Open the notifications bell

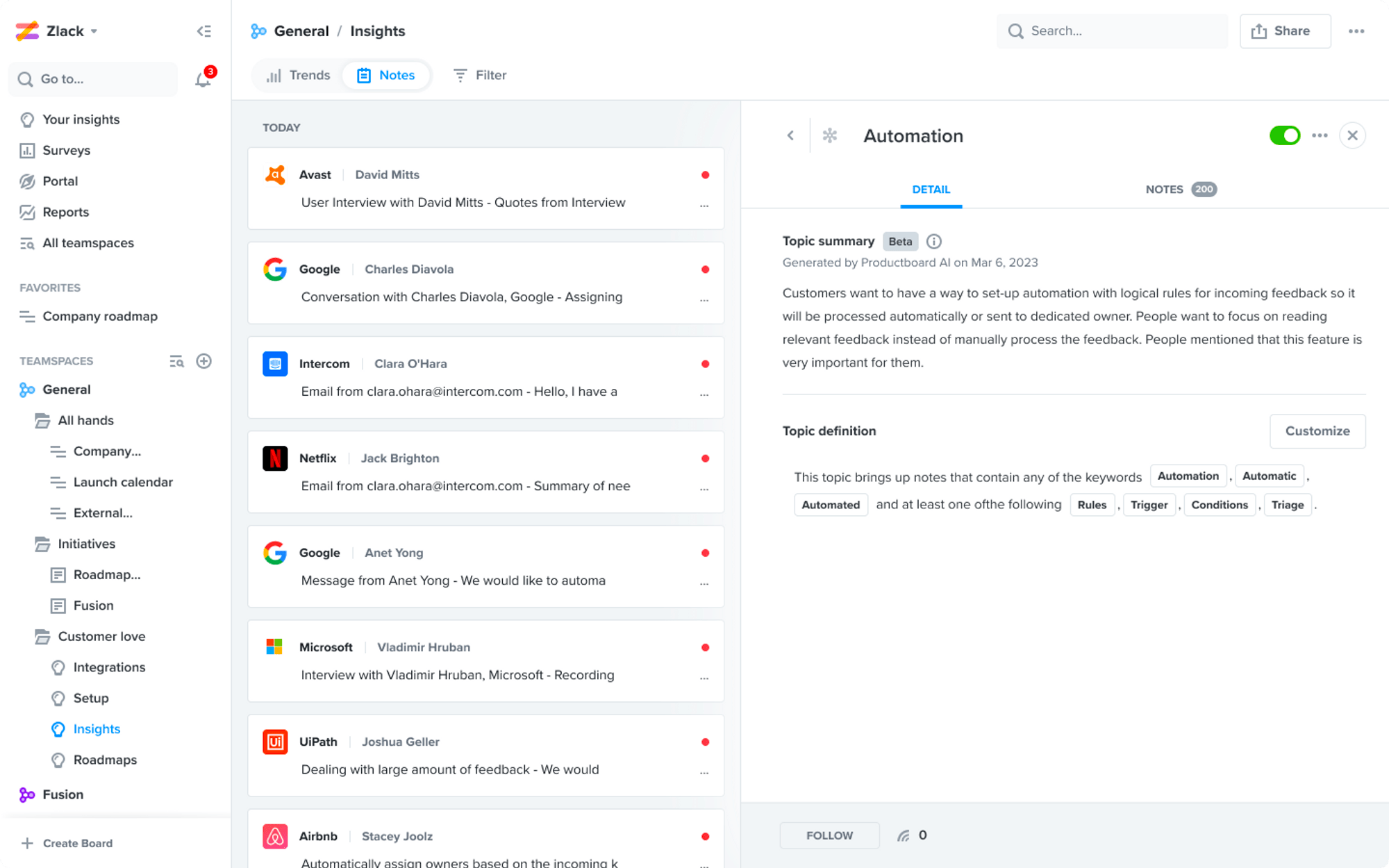[x=202, y=78]
